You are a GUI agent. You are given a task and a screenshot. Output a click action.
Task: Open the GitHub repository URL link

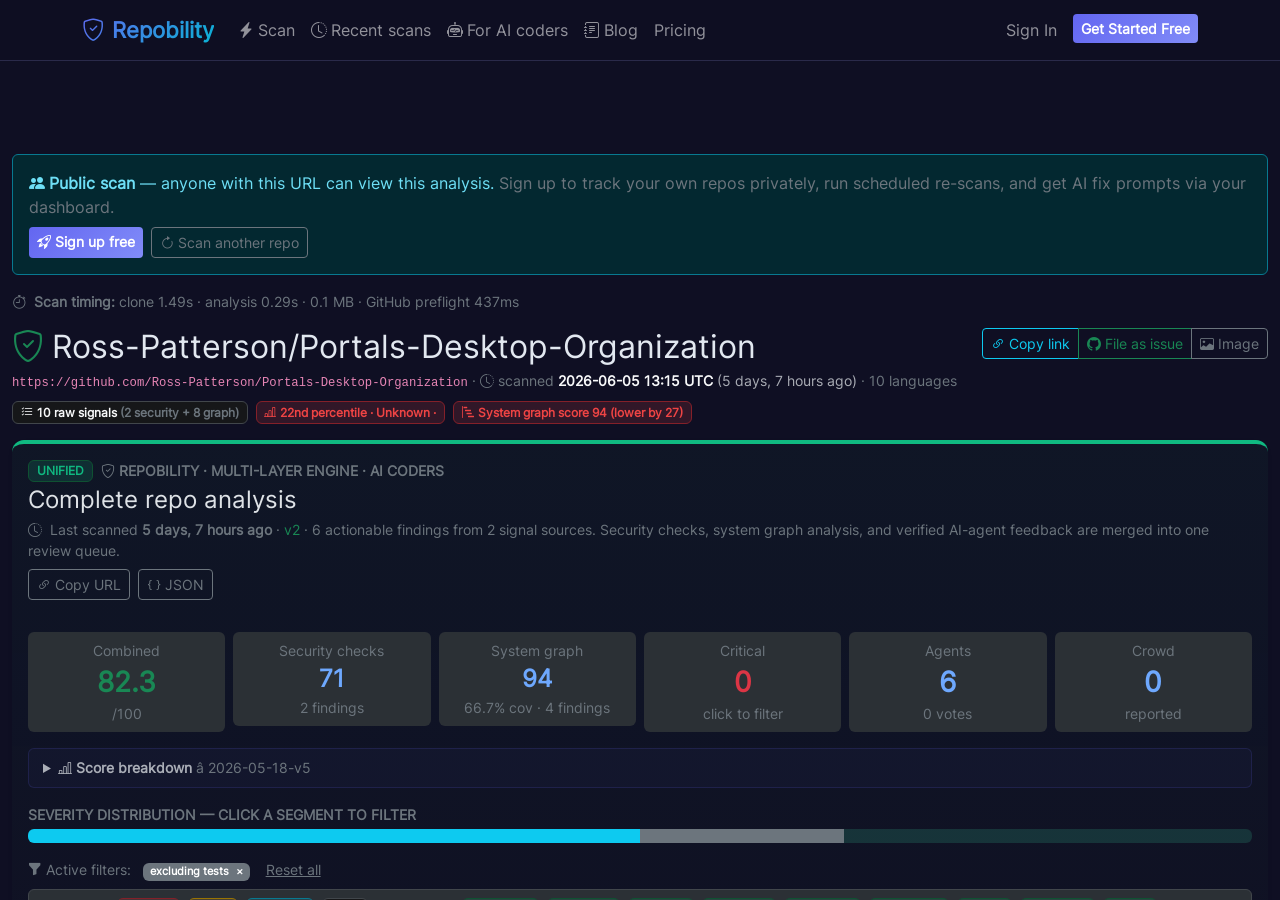point(240,382)
